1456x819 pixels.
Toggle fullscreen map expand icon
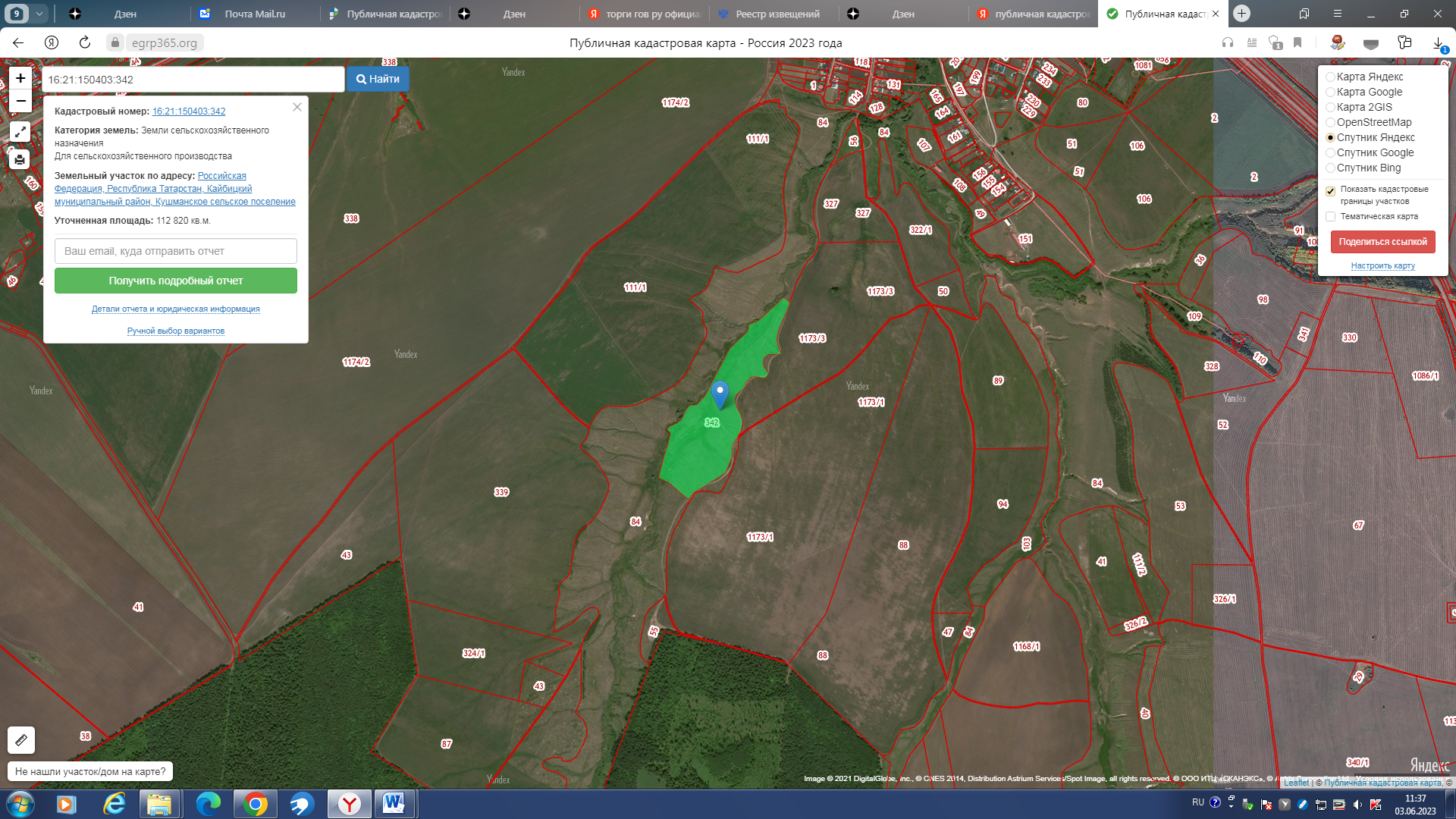pos(20,132)
